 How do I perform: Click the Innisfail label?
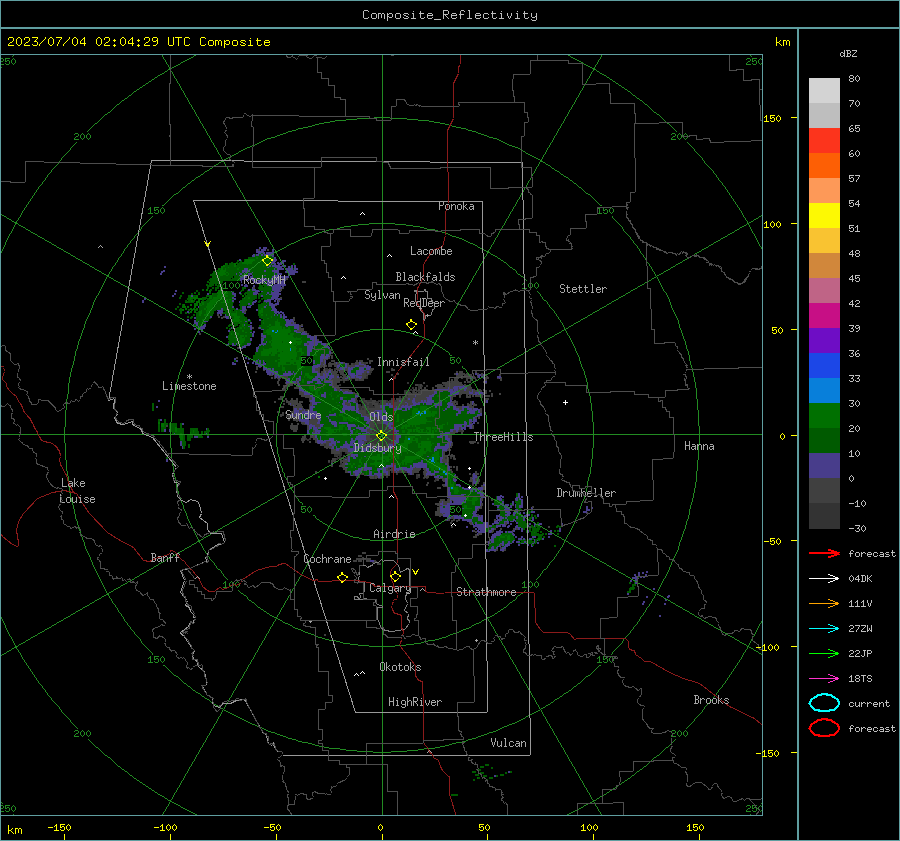point(403,362)
